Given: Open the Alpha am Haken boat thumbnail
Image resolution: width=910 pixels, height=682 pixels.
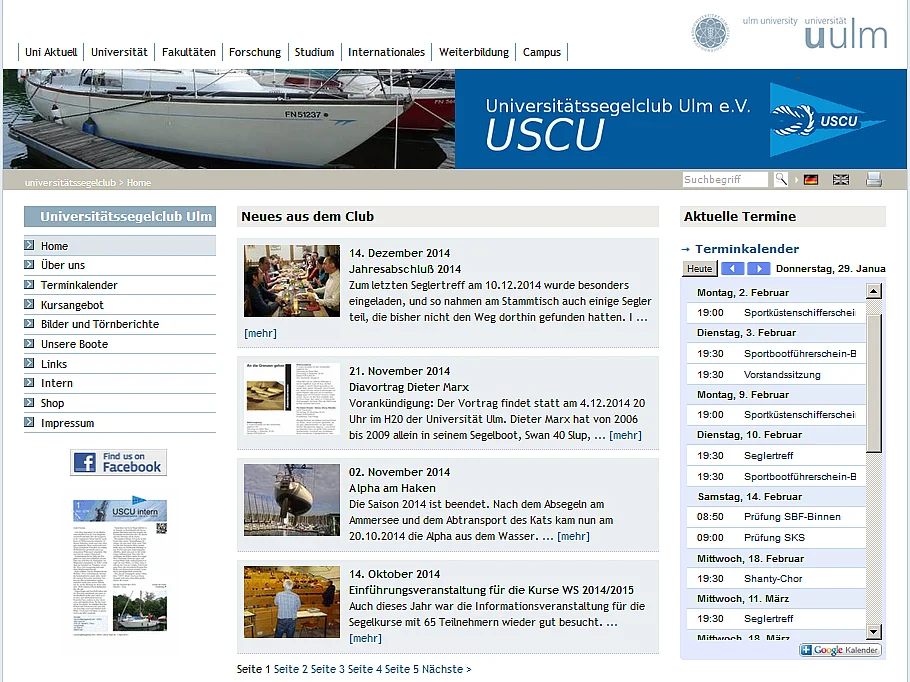Looking at the screenshot, I should pos(292,500).
